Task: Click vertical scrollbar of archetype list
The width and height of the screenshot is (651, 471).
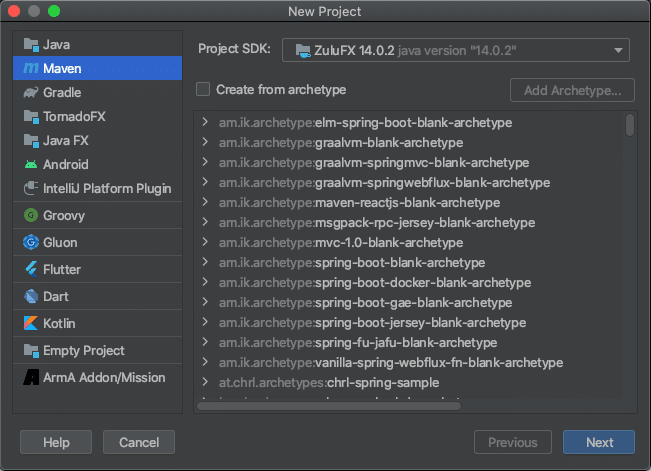Action: tap(630, 125)
